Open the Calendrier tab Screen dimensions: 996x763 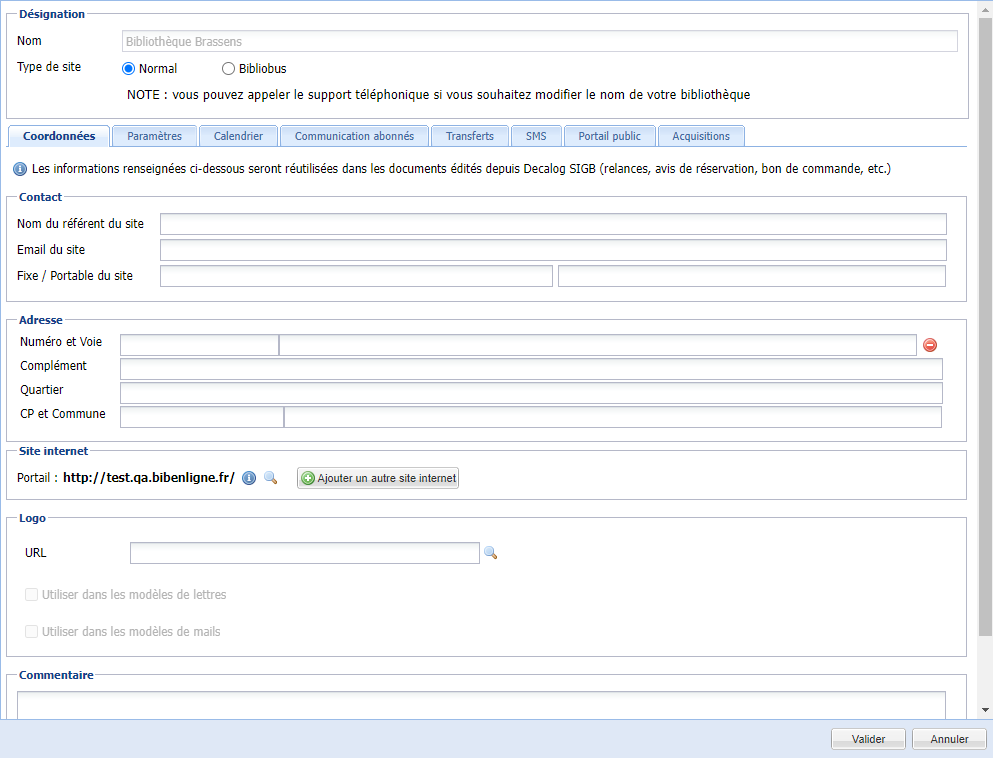point(238,135)
